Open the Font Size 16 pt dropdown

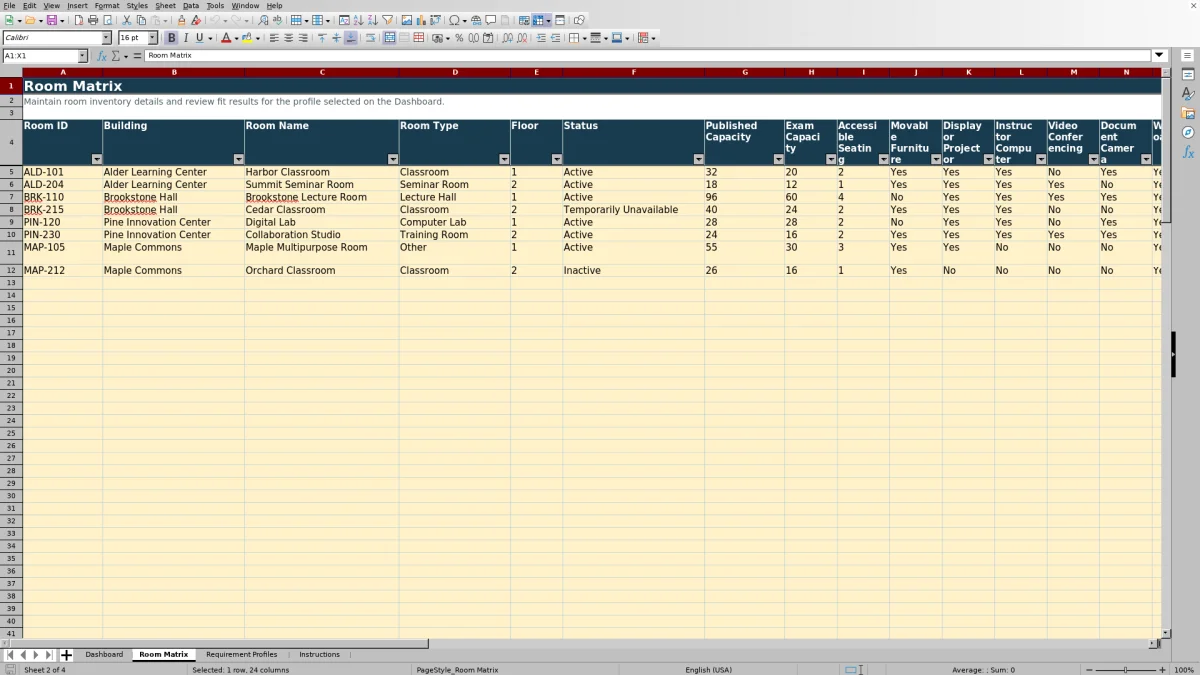click(152, 38)
